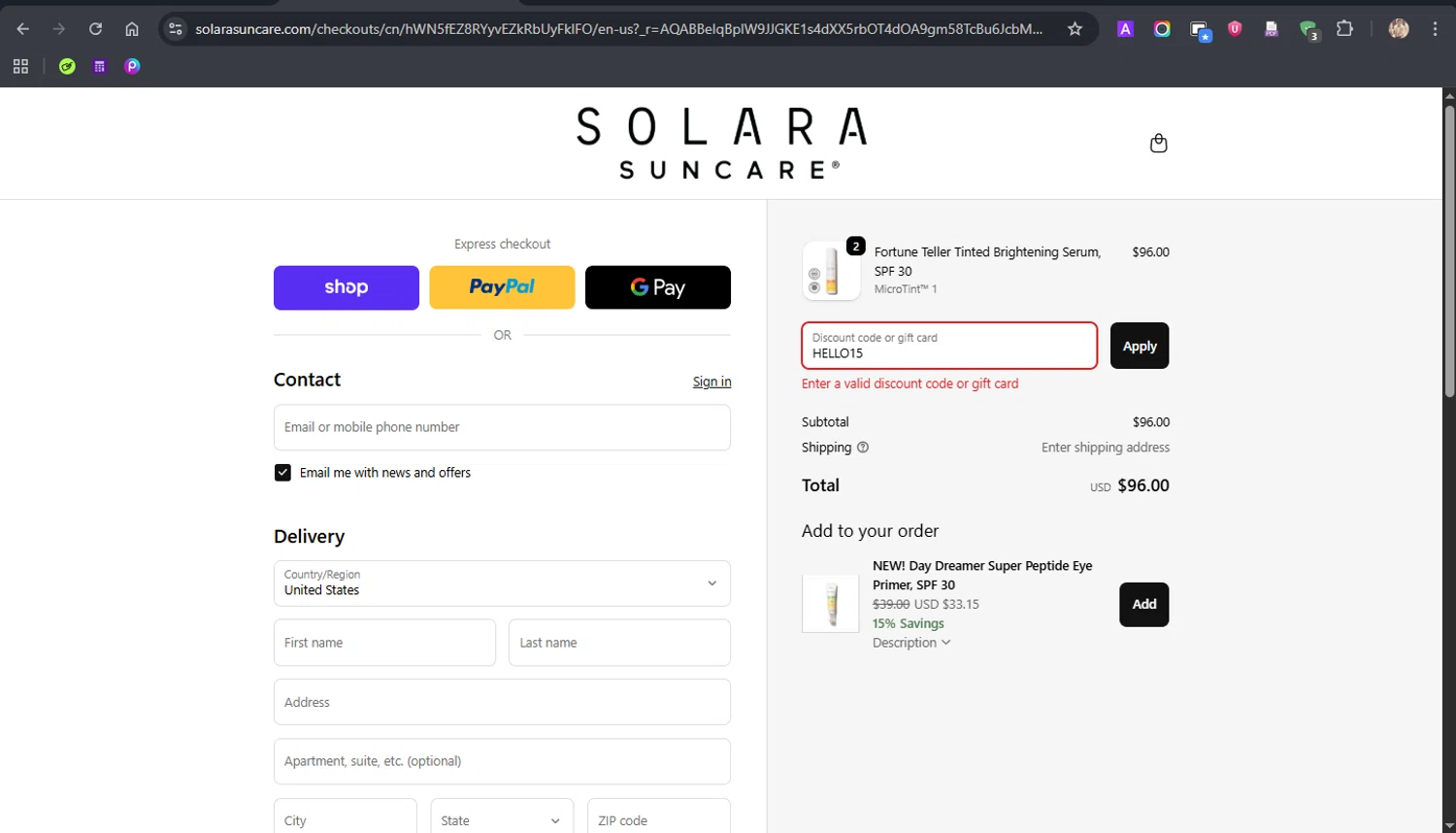The height and width of the screenshot is (833, 1456).
Task: Open the State dropdown
Action: 502,820
